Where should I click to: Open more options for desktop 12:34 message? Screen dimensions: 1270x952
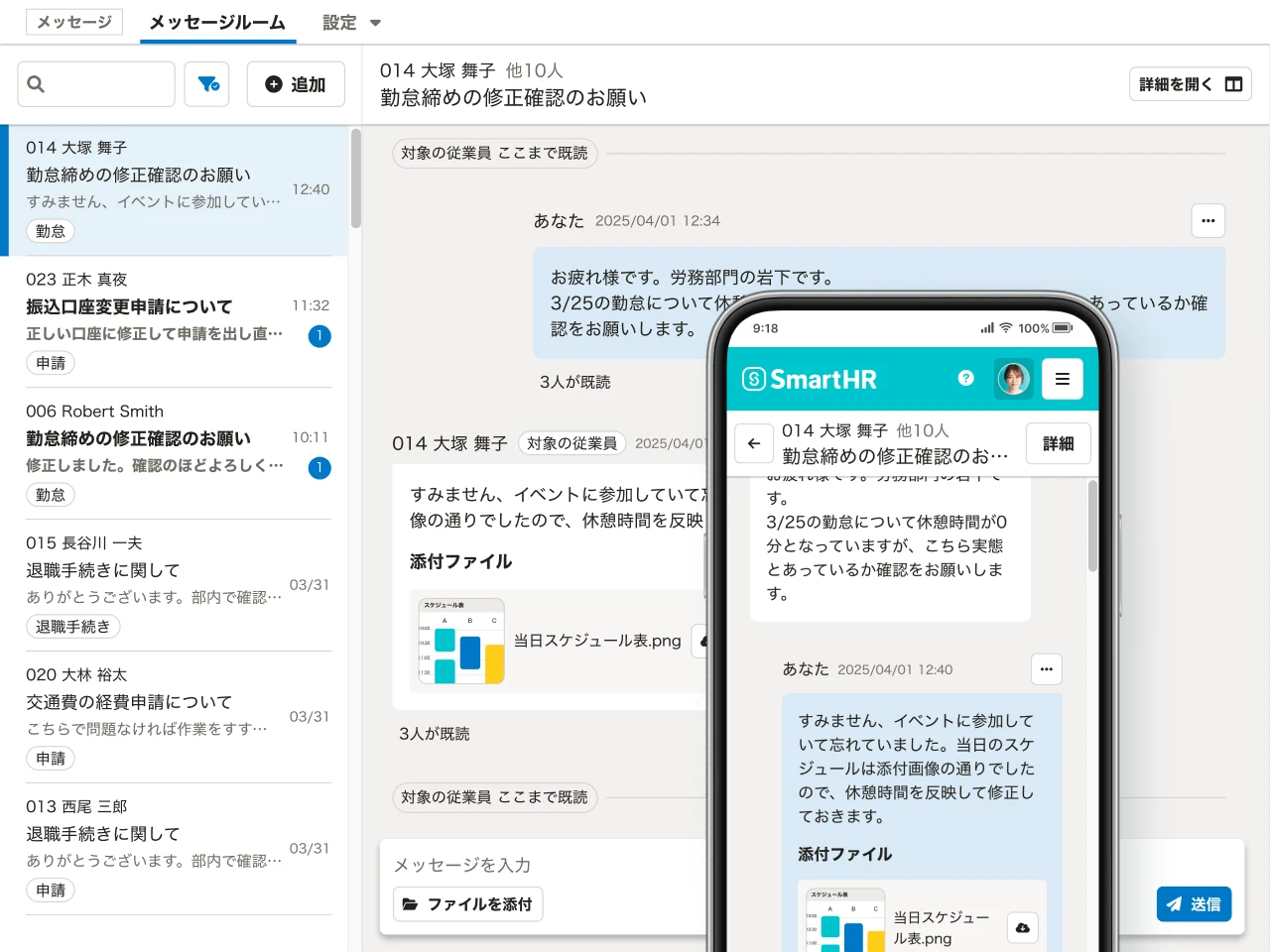[x=1208, y=220]
